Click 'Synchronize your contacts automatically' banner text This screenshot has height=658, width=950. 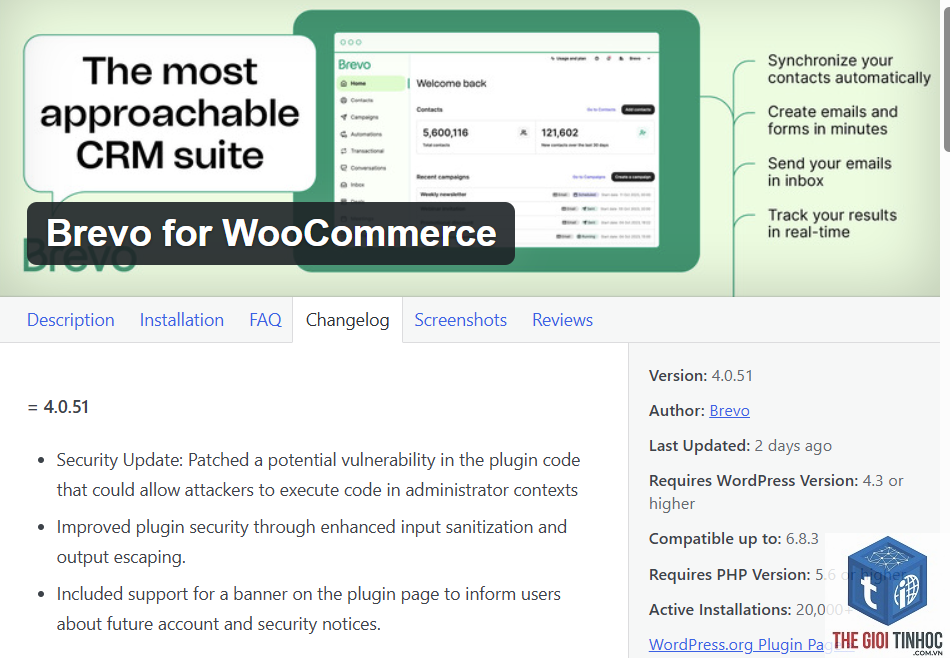(849, 69)
